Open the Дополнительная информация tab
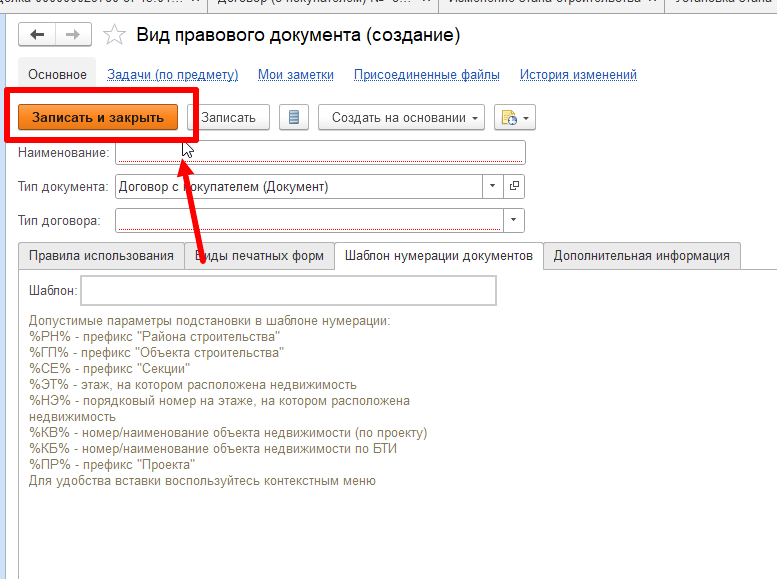Viewport: 777px width, 579px height. tap(641, 256)
